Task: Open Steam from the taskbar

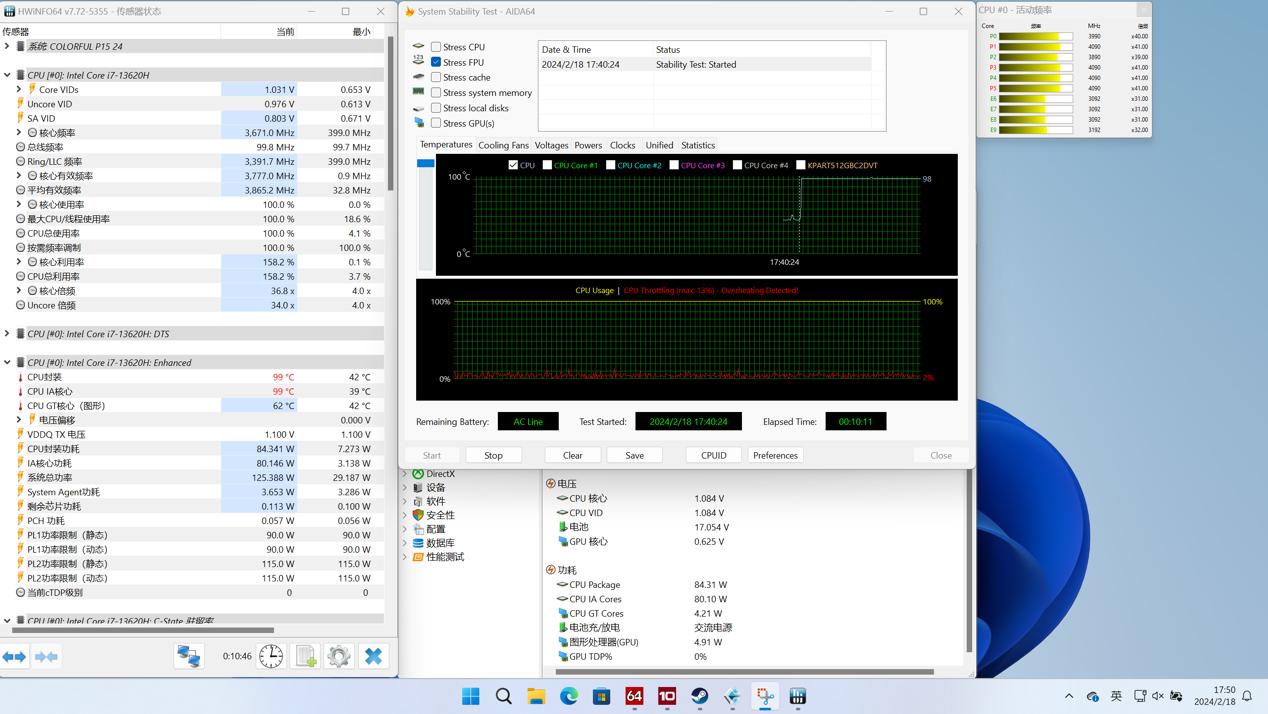Action: 699,696
